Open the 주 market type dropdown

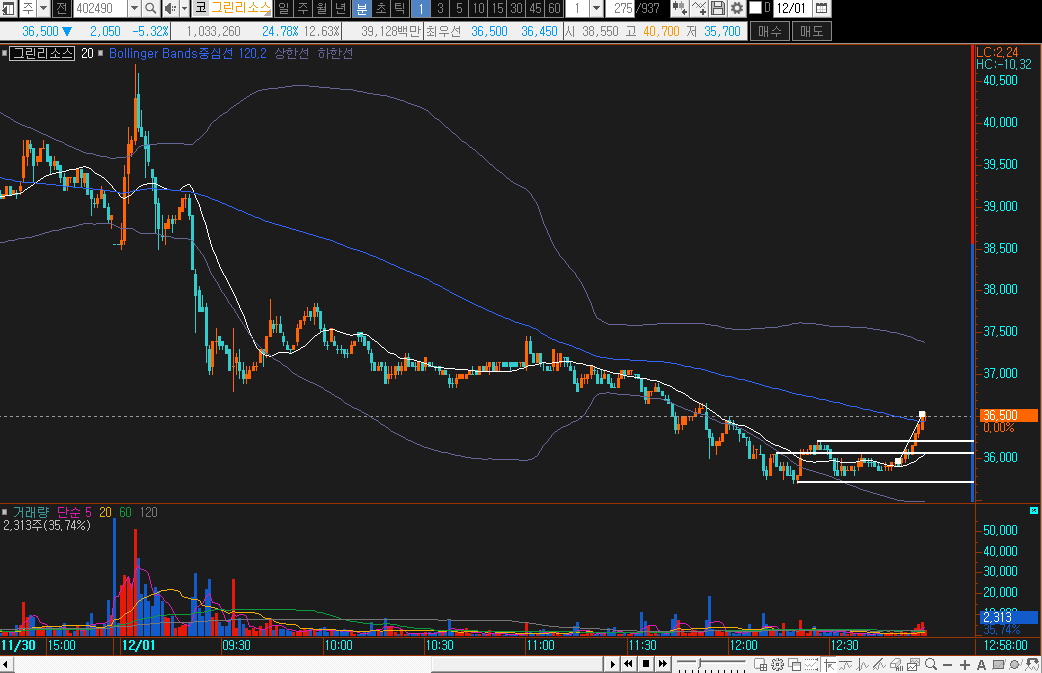[43, 8]
